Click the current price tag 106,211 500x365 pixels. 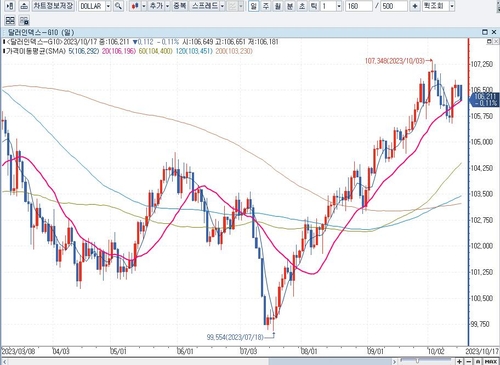click(x=484, y=100)
